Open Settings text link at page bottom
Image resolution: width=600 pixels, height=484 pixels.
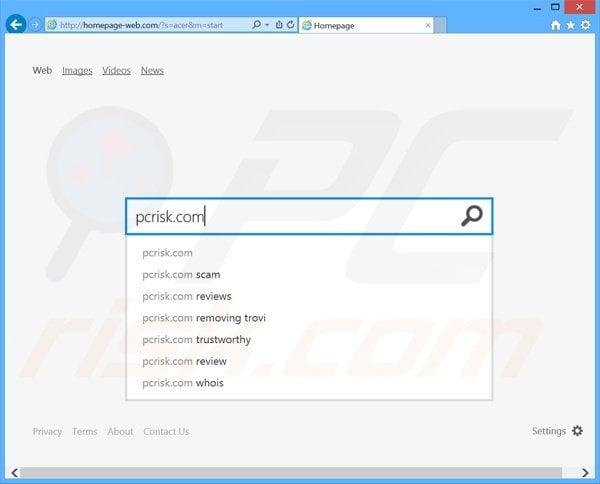pyautogui.click(x=549, y=431)
